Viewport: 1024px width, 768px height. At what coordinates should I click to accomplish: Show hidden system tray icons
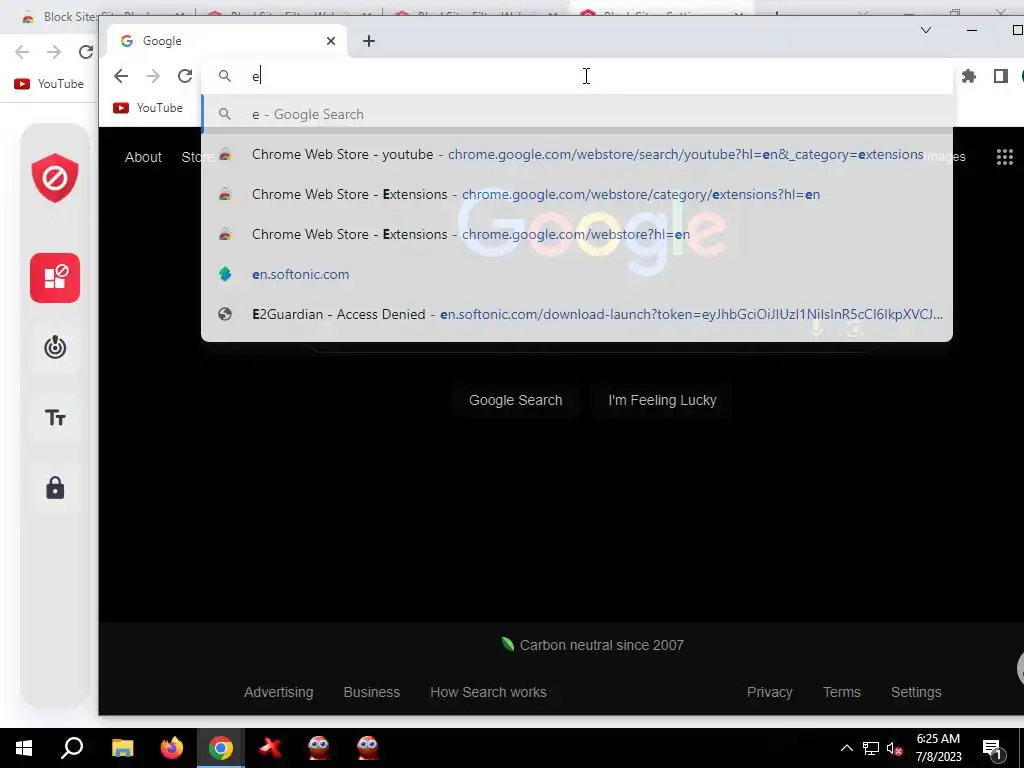click(846, 748)
